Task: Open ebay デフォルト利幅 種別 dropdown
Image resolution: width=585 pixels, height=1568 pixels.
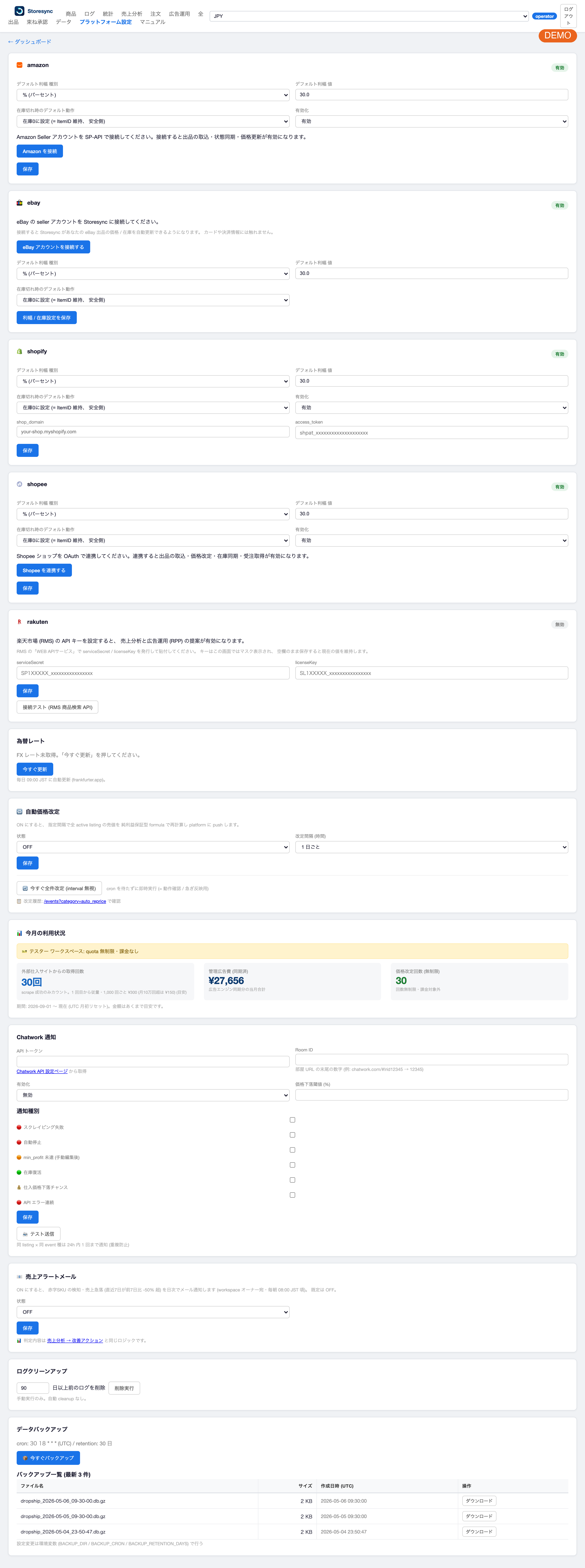Action: point(153,274)
